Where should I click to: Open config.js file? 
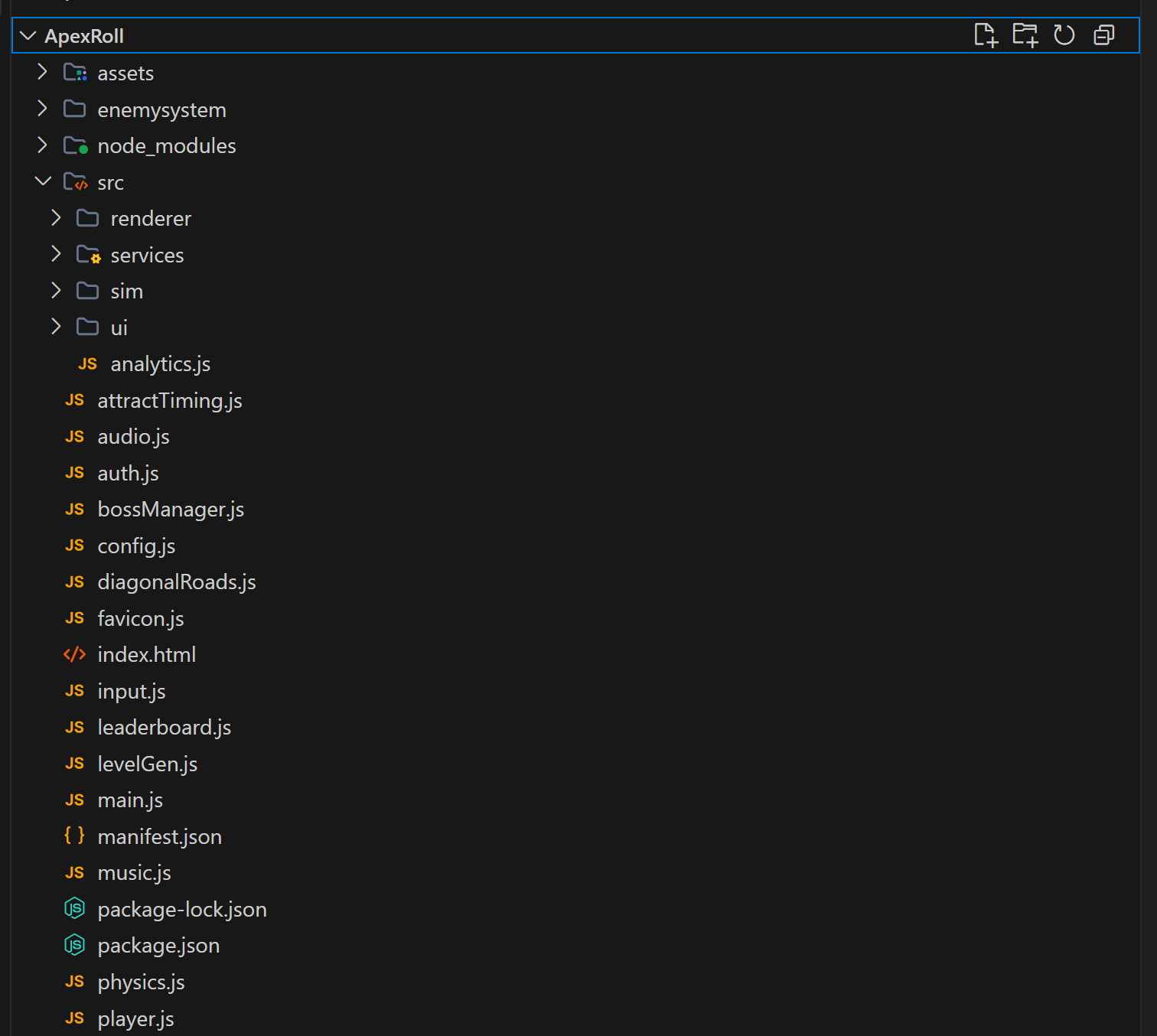coord(136,546)
